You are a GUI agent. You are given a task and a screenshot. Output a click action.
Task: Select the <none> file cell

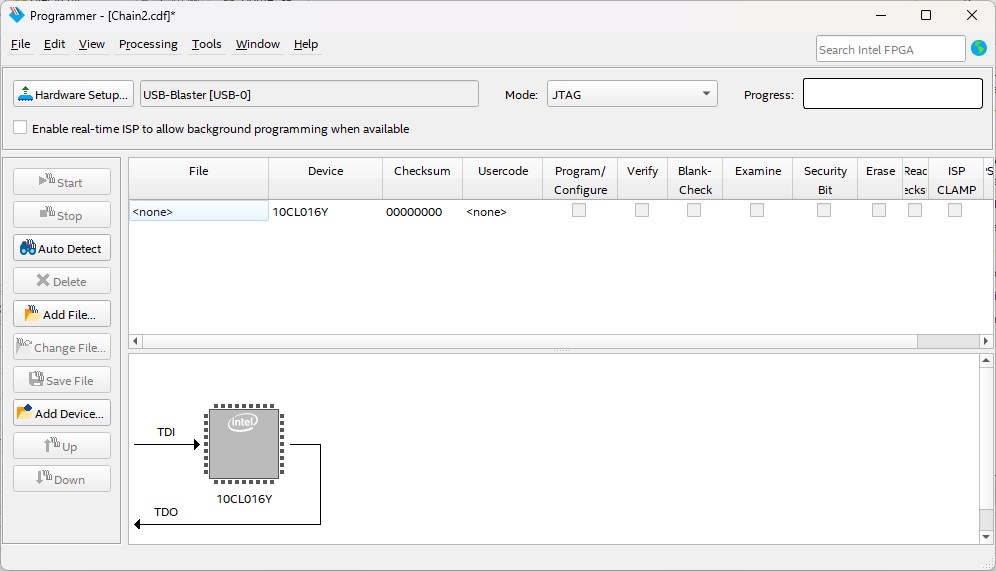coord(198,211)
